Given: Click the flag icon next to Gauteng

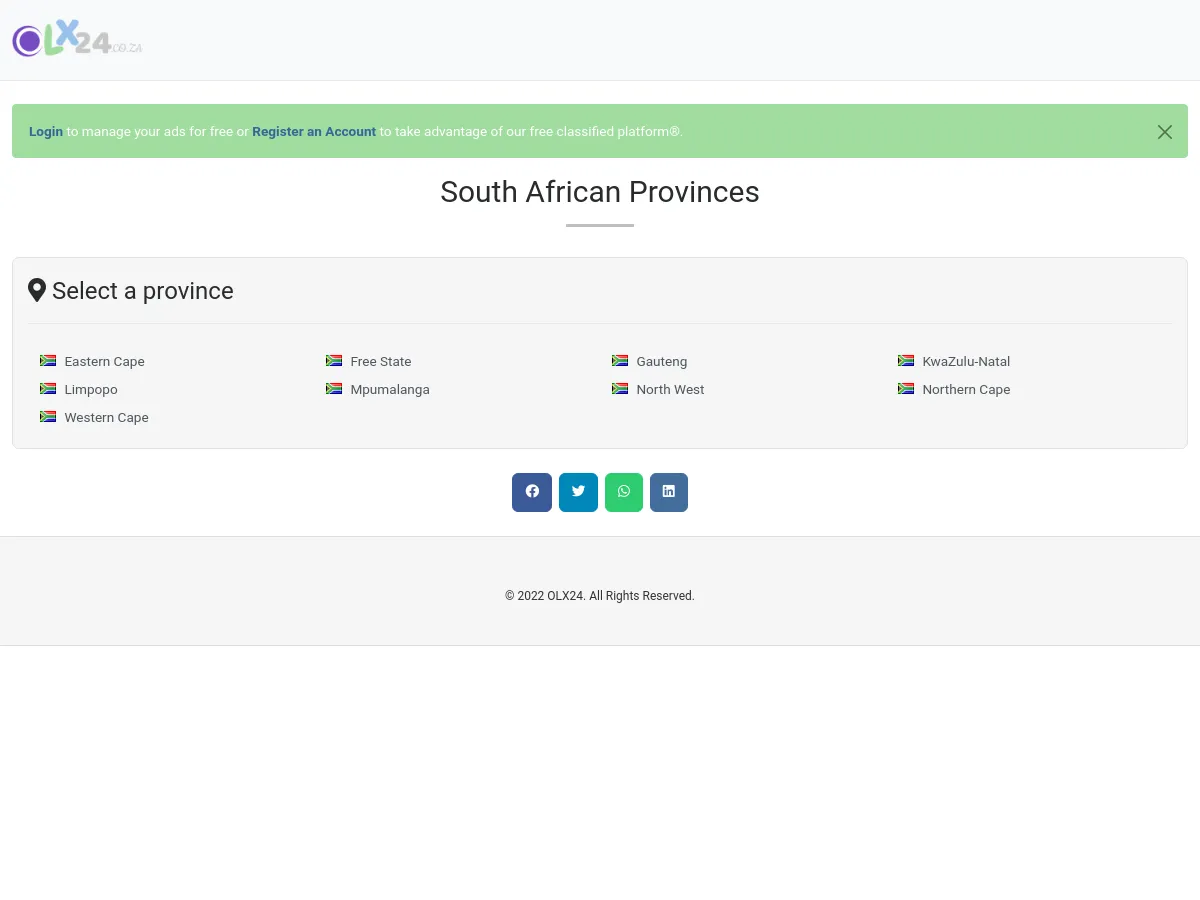Looking at the screenshot, I should tap(620, 360).
